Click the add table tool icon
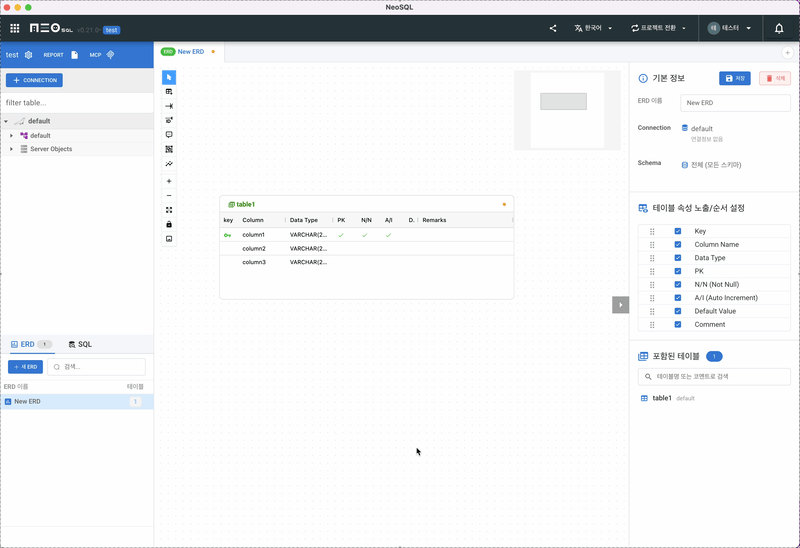Viewport: 800px width, 548px height. (x=169, y=91)
